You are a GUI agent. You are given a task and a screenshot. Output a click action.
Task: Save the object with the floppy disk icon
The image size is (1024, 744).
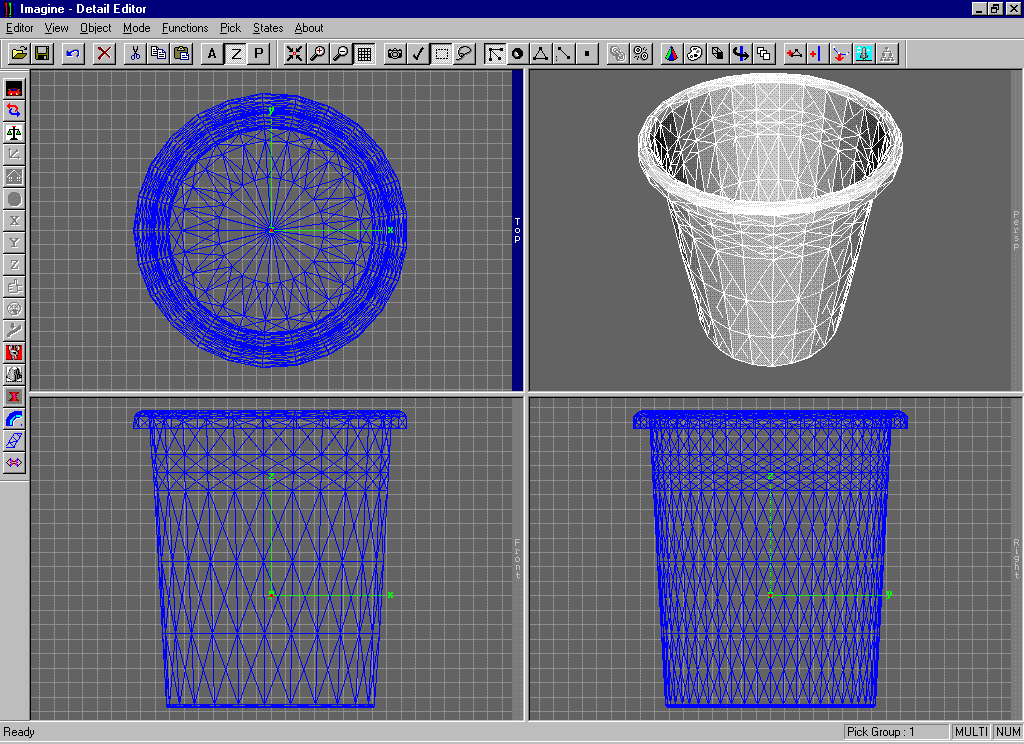point(42,54)
